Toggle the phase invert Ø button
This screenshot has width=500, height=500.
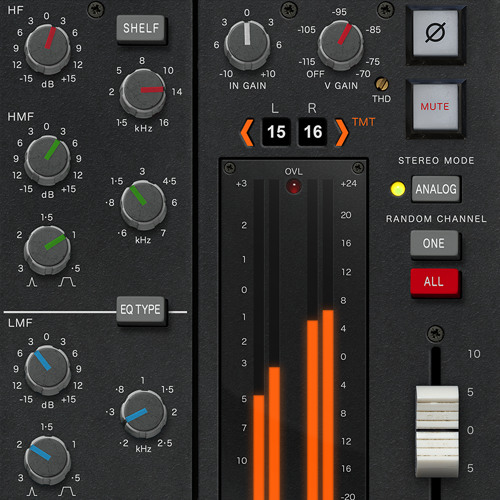[435, 33]
